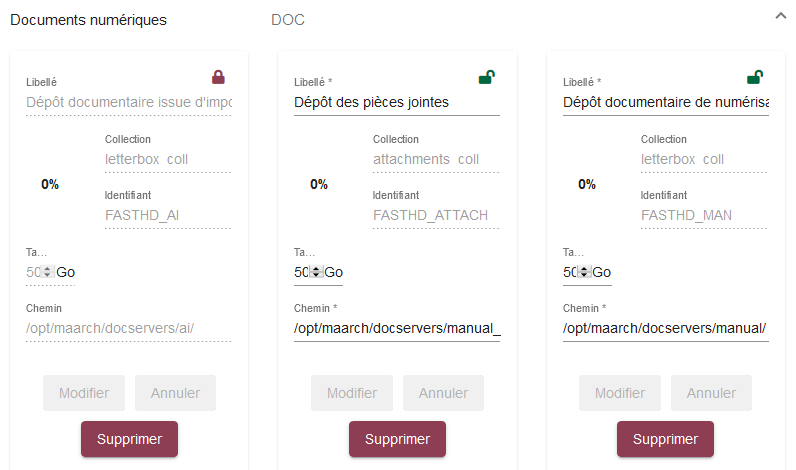Screen dimensions: 796x470
Task: Click red locked padlock on first docserver card
Action: [x=218, y=77]
